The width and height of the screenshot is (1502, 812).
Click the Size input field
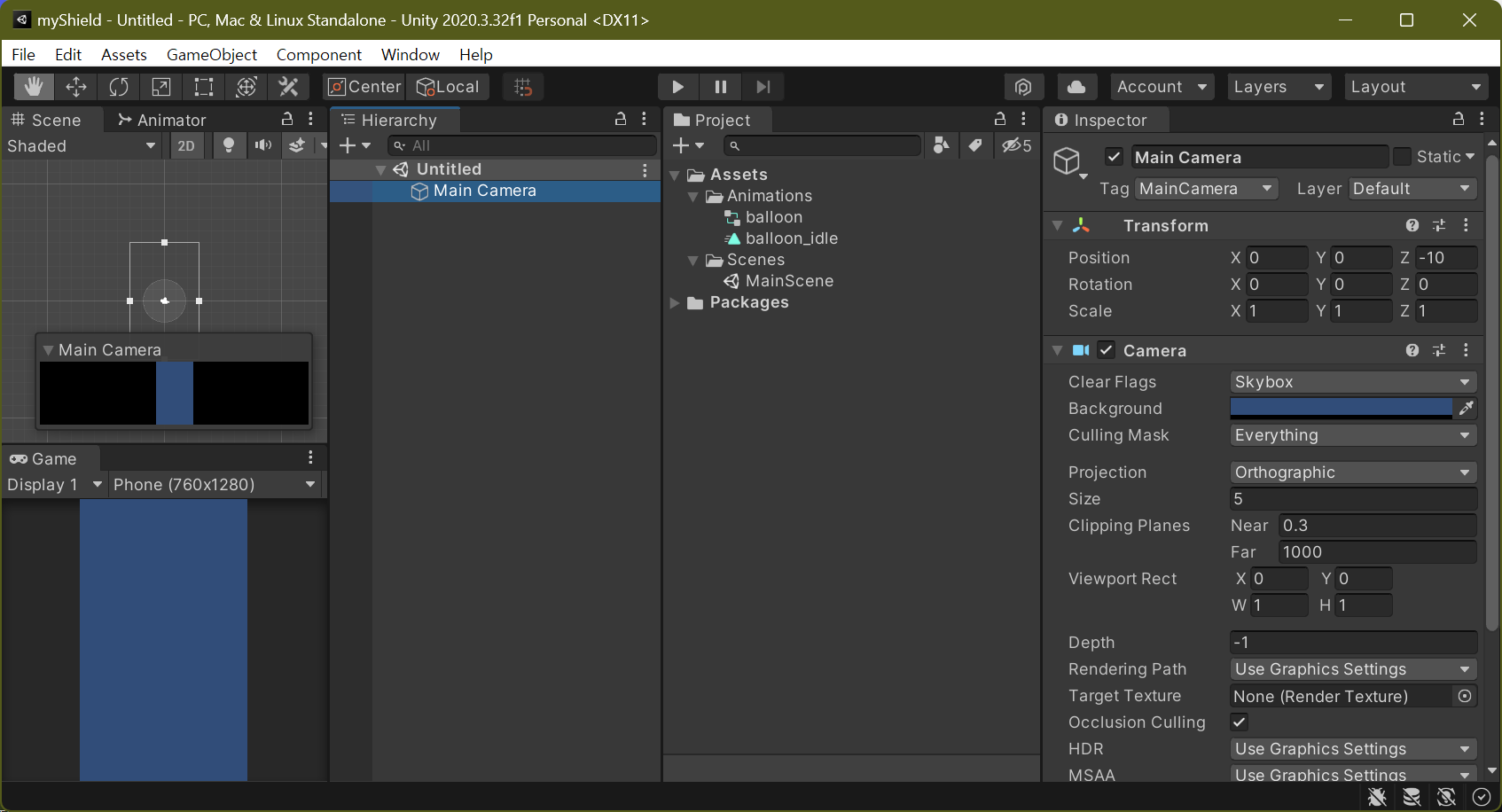[x=1353, y=499]
